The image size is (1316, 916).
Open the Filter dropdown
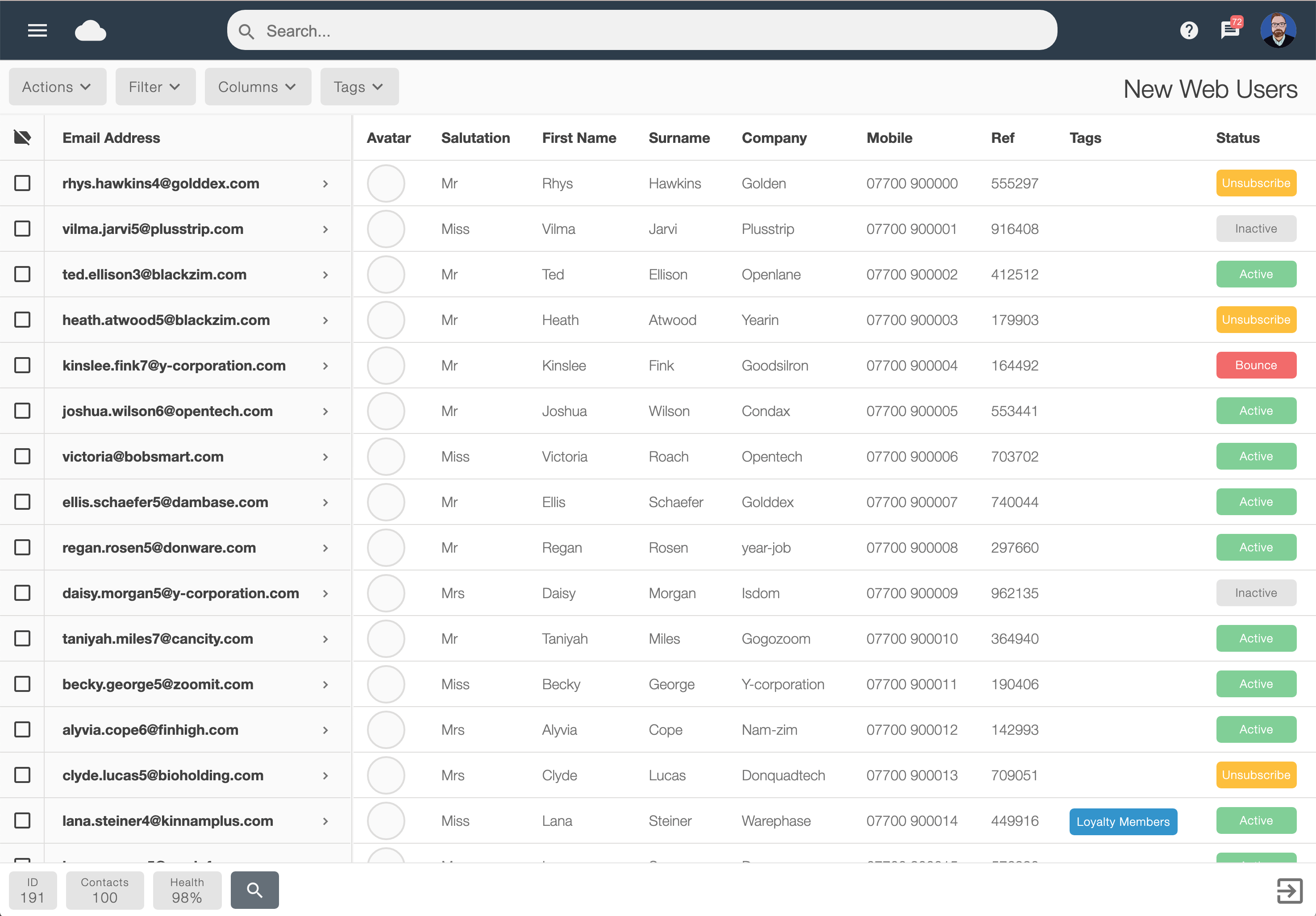pos(155,87)
